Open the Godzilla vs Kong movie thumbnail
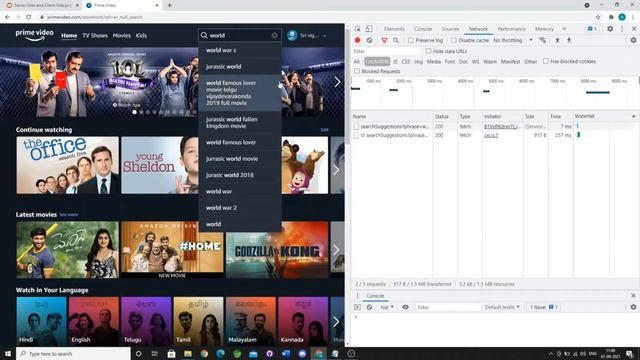Screen dimensions: 640x360 coord(277,250)
